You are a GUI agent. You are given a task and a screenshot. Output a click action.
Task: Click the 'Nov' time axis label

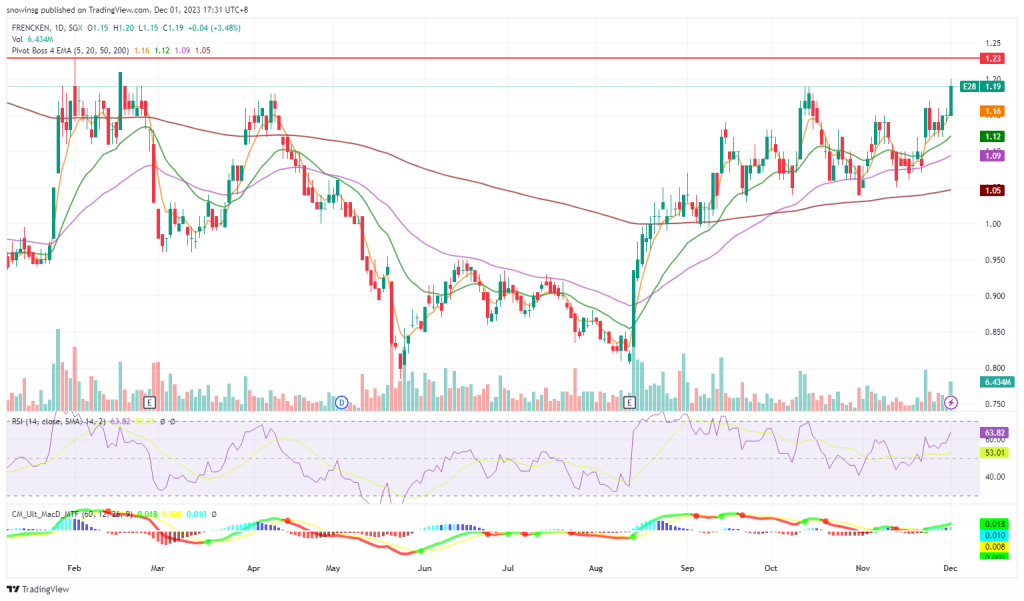coord(863,568)
